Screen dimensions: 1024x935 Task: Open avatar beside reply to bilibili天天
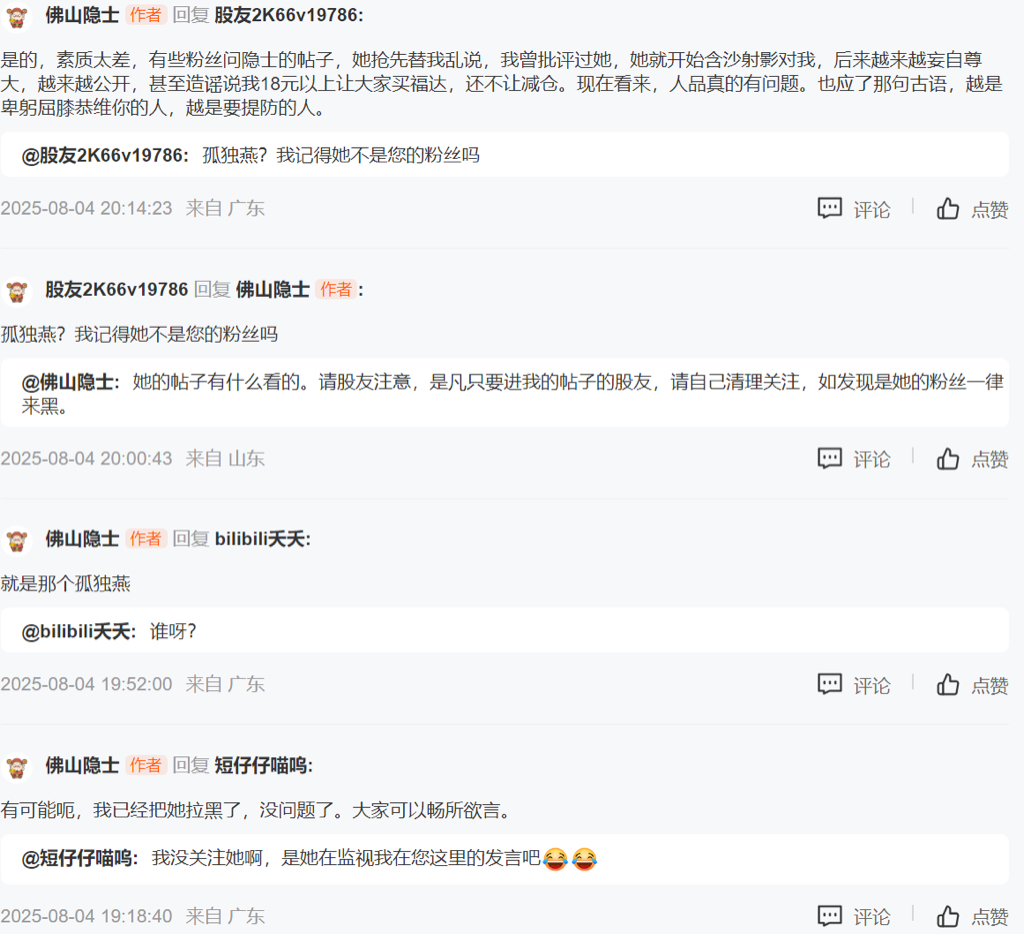pyautogui.click(x=17, y=541)
